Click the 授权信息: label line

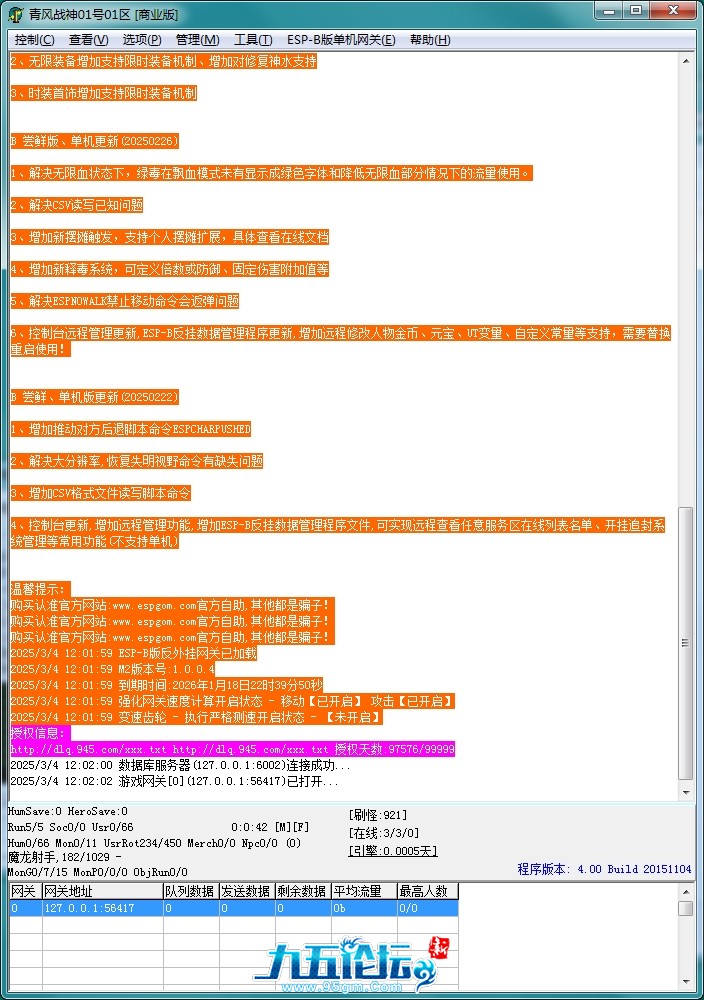[x=41, y=733]
